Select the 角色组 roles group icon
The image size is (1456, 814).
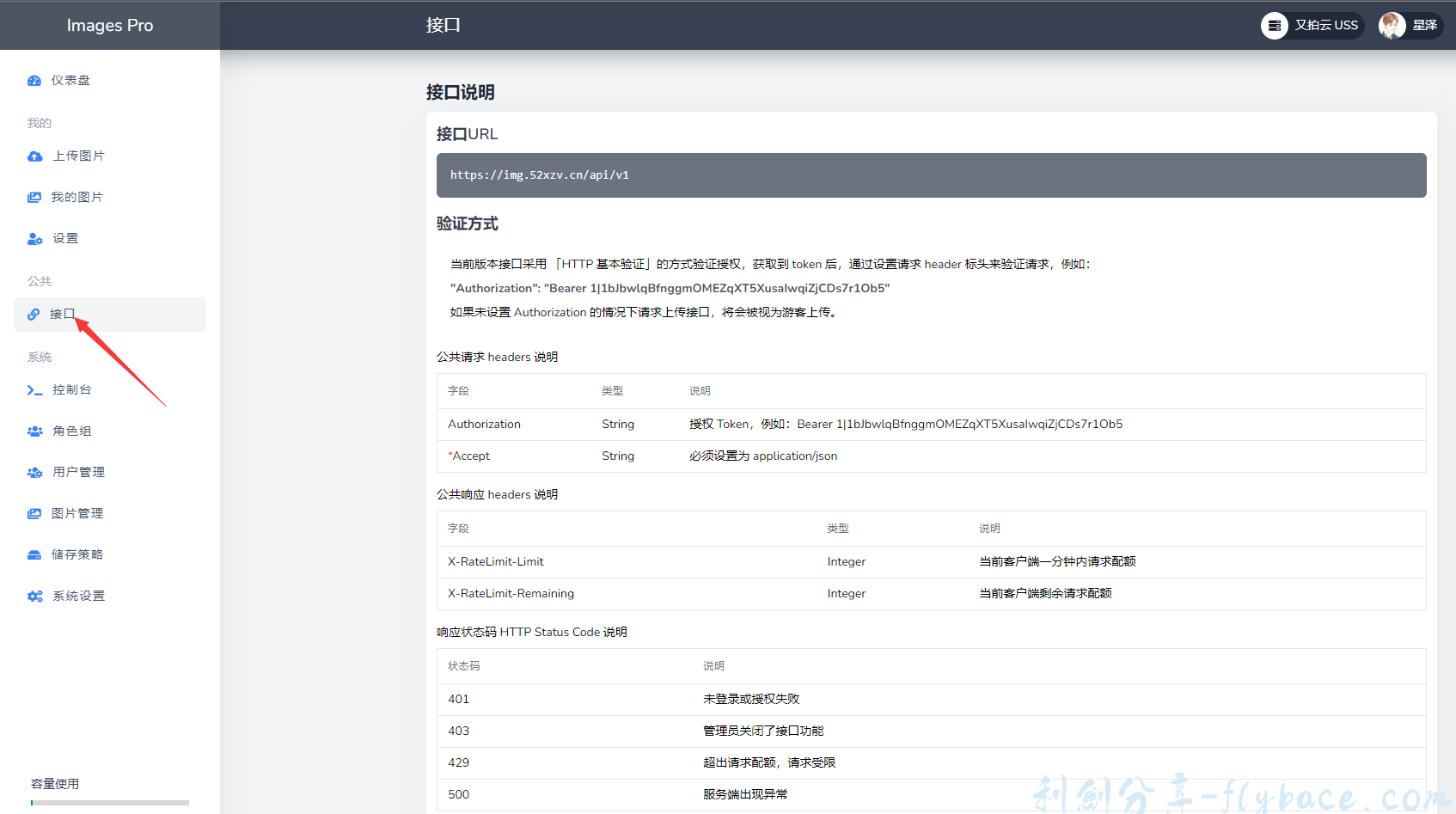pos(34,431)
